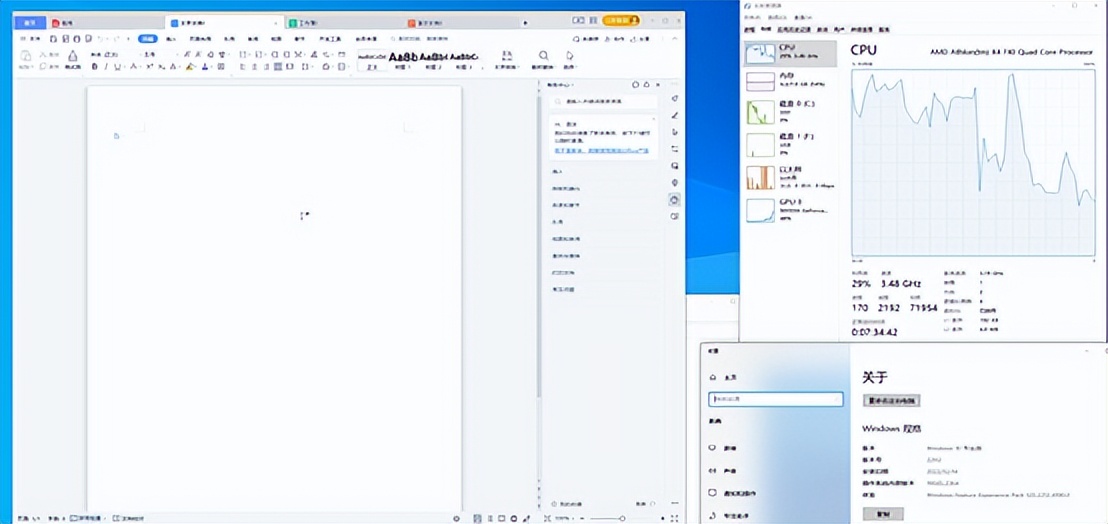Open find and replace magnifier in ribbon
The image size is (1108, 524).
pyautogui.click(x=543, y=56)
